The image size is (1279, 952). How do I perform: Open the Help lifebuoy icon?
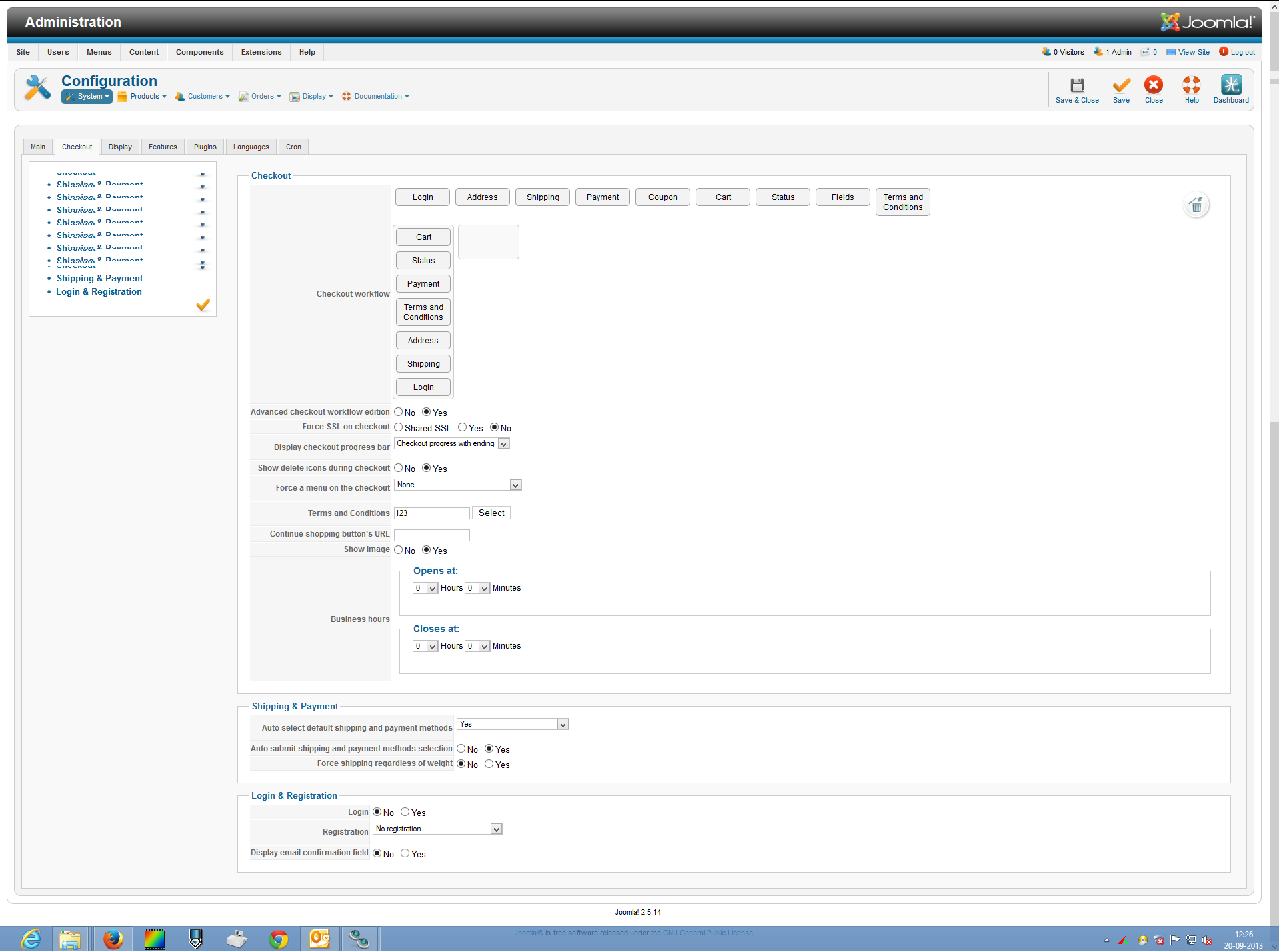pos(1191,86)
